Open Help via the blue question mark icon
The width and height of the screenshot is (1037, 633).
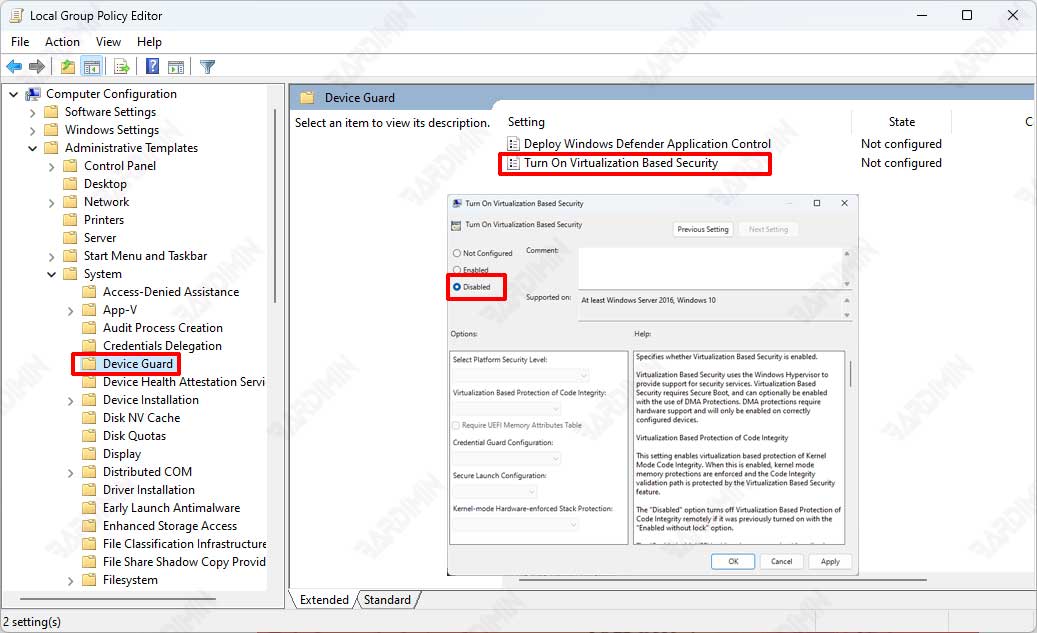153,67
